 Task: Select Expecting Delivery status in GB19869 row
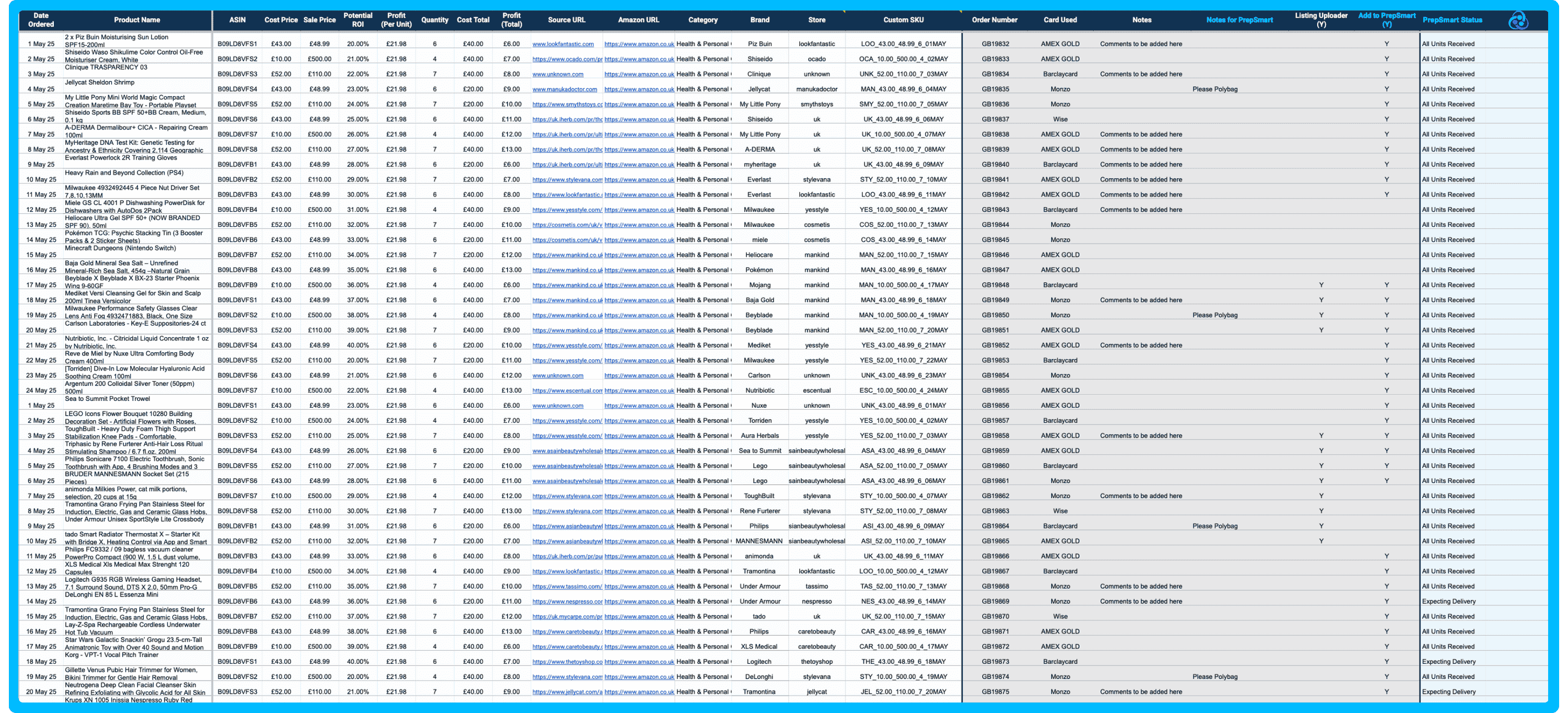(1449, 602)
